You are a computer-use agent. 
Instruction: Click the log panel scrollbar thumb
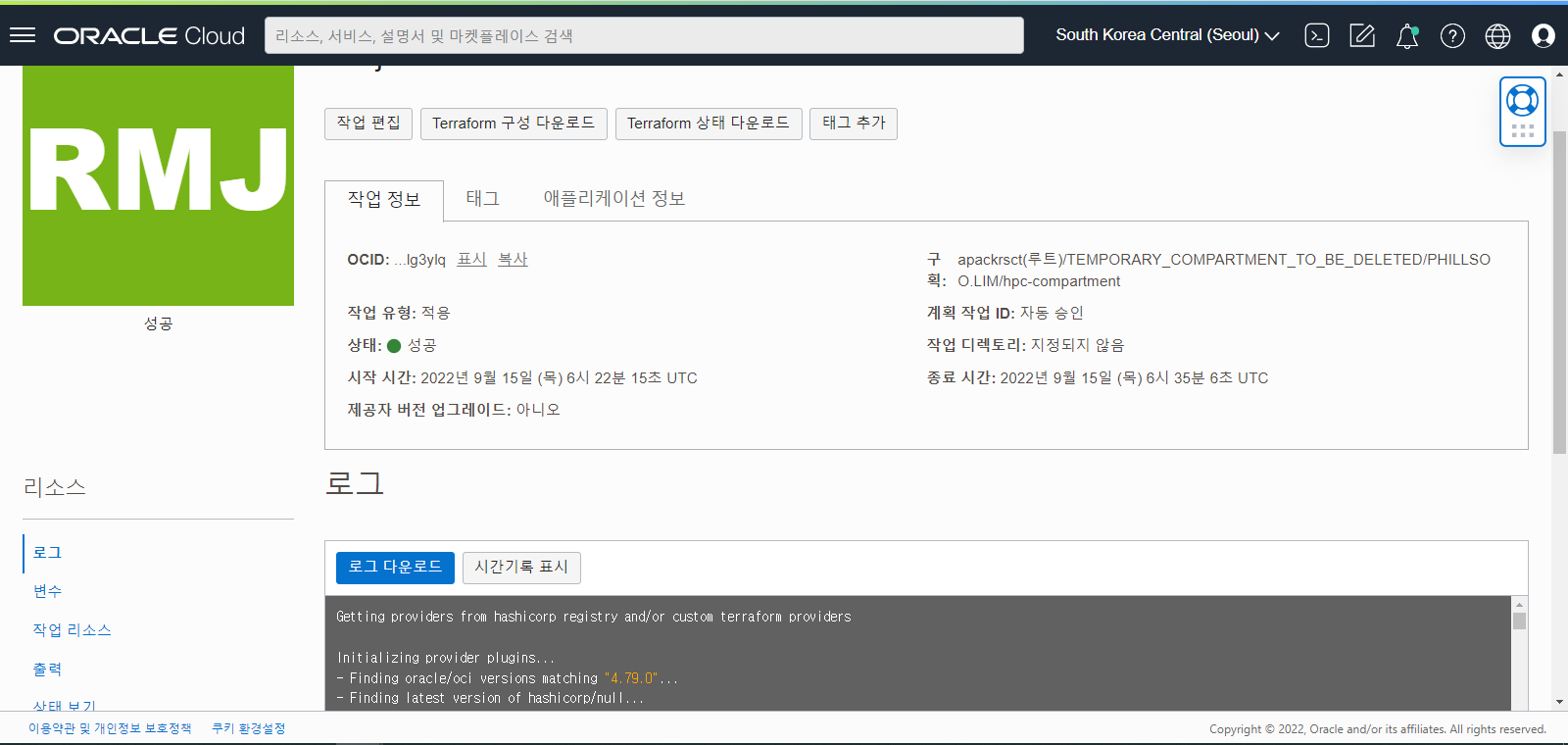pyautogui.click(x=1519, y=621)
